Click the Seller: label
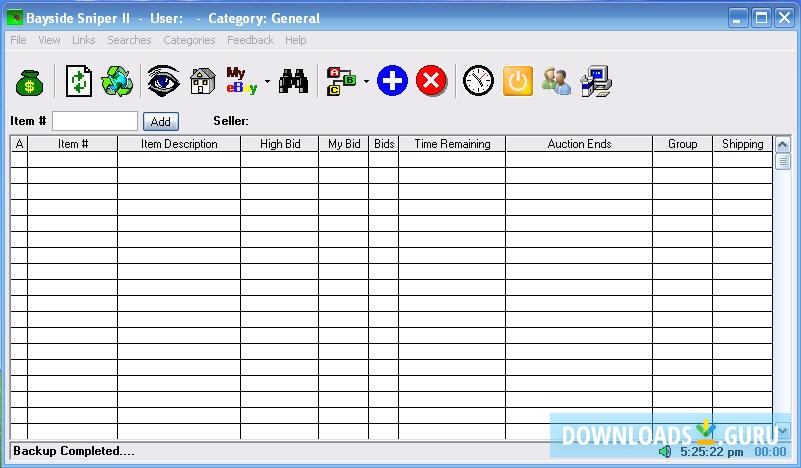 231,121
